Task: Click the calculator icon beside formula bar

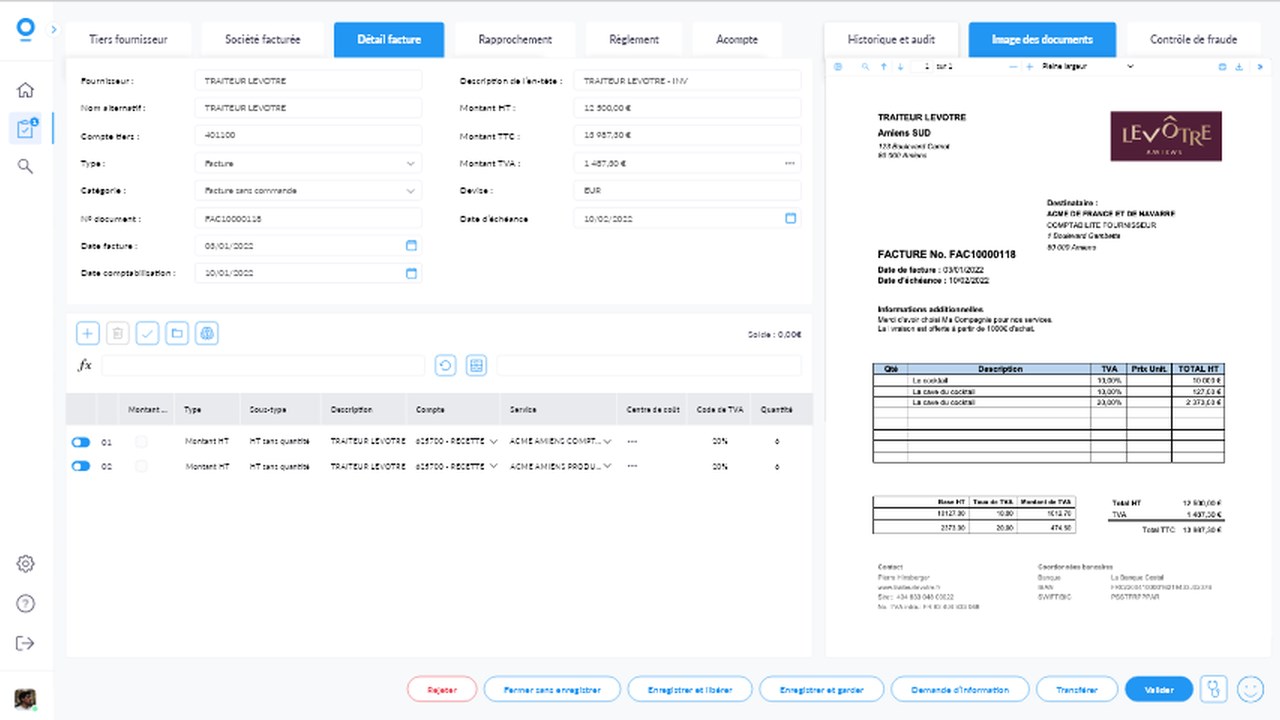Action: (476, 365)
